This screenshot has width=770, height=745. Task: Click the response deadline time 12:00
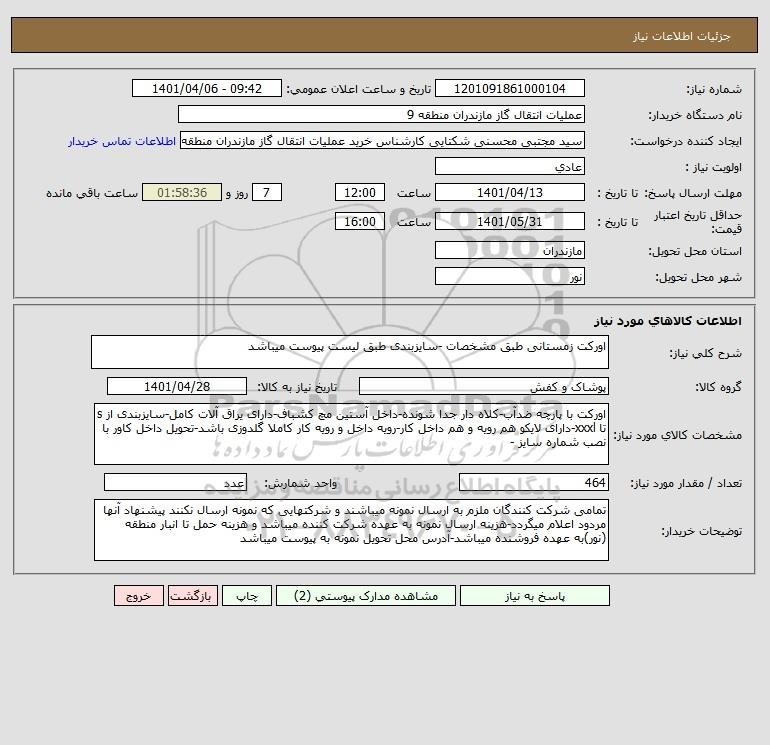pos(360,193)
